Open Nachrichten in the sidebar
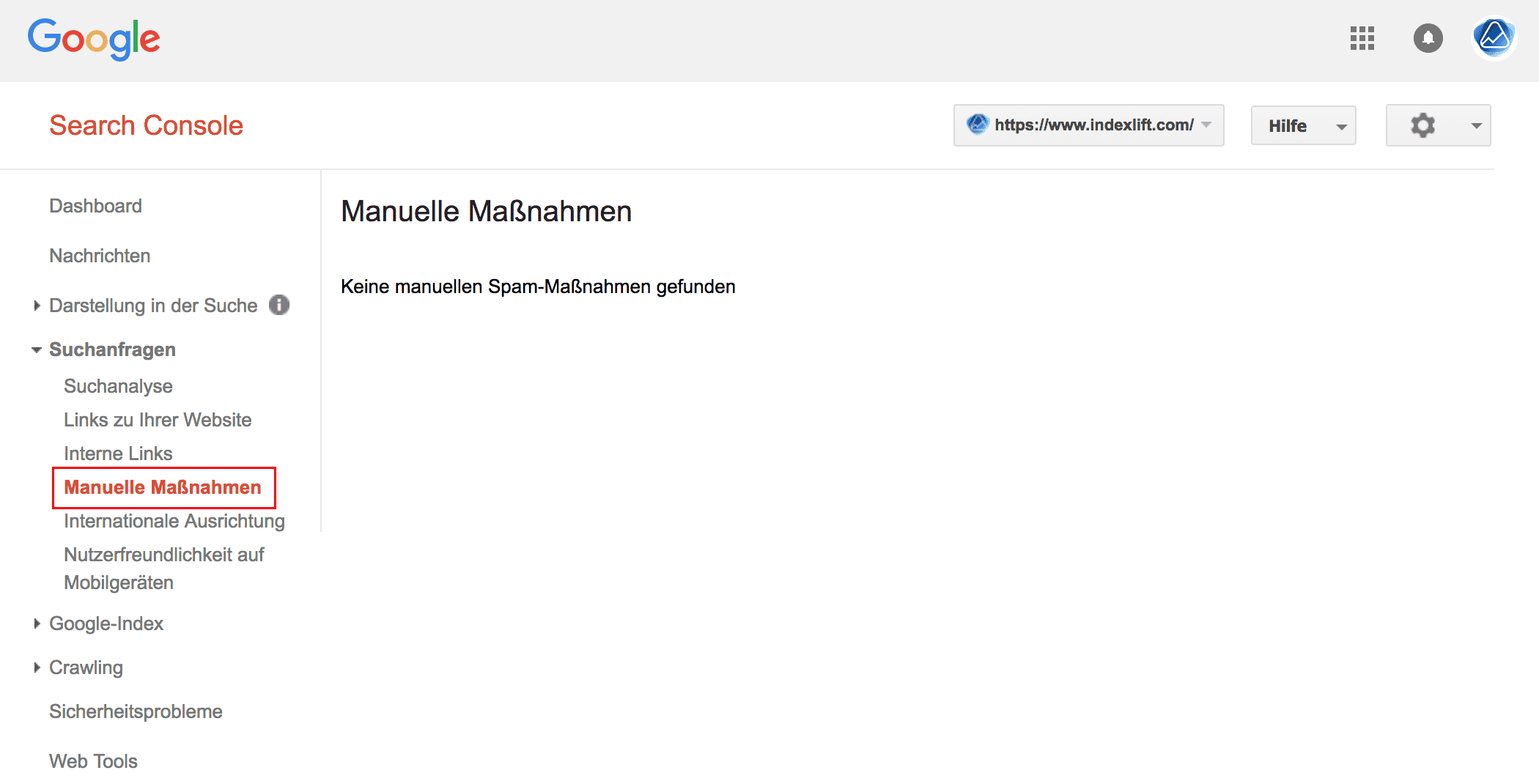This screenshot has width=1539, height=784. [100, 256]
